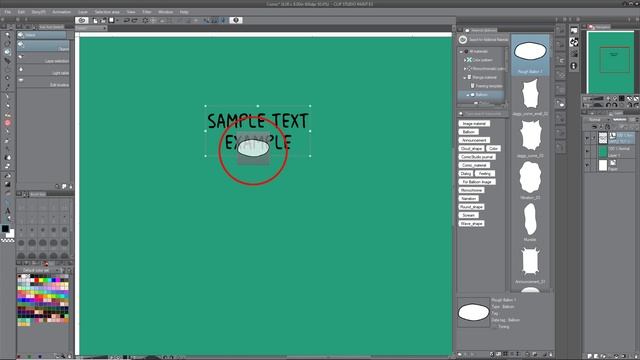Viewport: 640px width, 360px height.
Task: Toggle visibility of Layer 1
Action: [x=587, y=152]
